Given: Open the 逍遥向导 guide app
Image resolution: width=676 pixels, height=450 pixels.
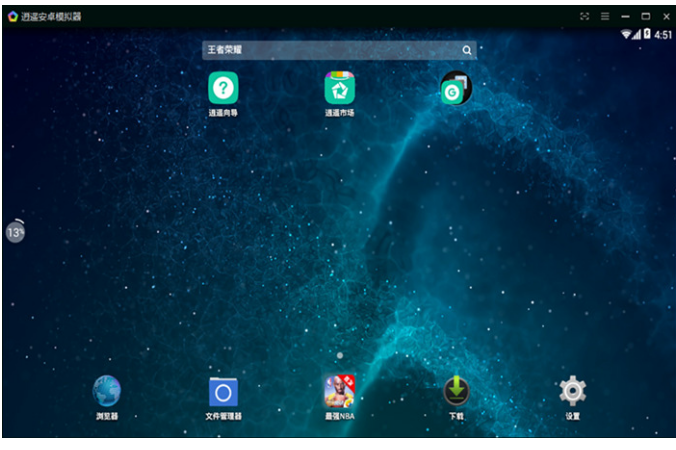Looking at the screenshot, I should (x=223, y=88).
